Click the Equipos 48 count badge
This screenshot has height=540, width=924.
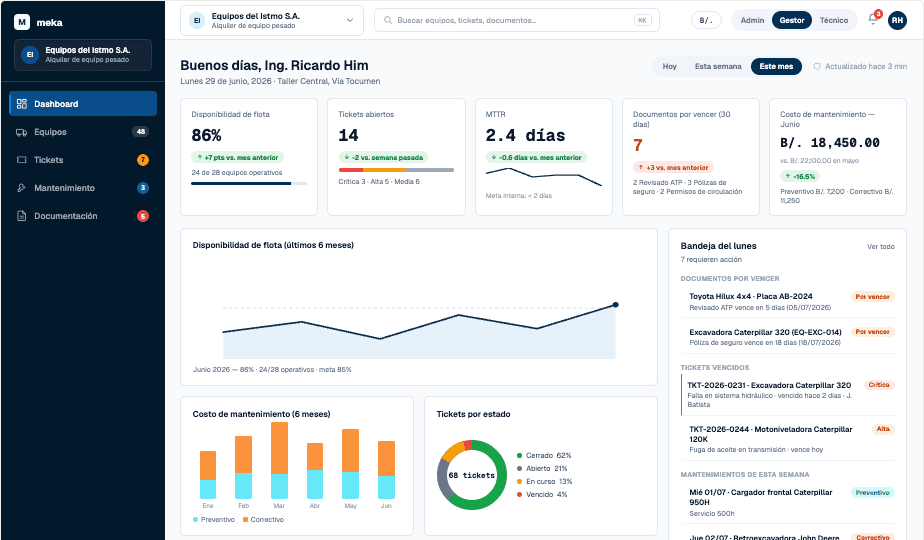(141, 131)
